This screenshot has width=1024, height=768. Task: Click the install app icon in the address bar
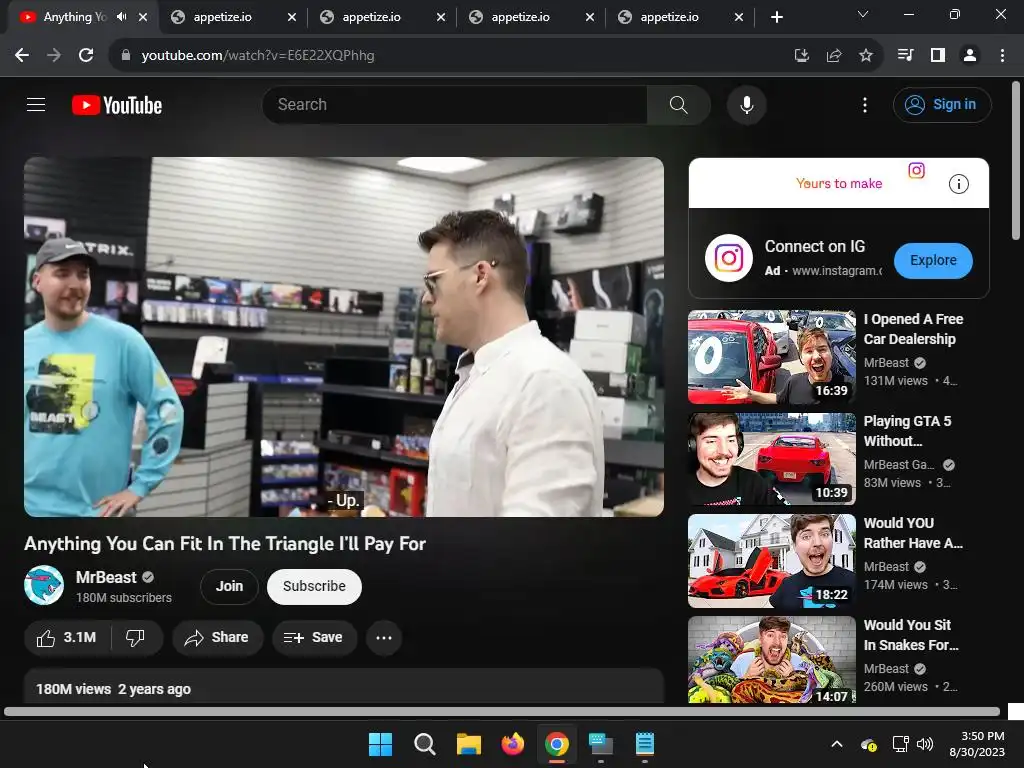[x=801, y=56]
